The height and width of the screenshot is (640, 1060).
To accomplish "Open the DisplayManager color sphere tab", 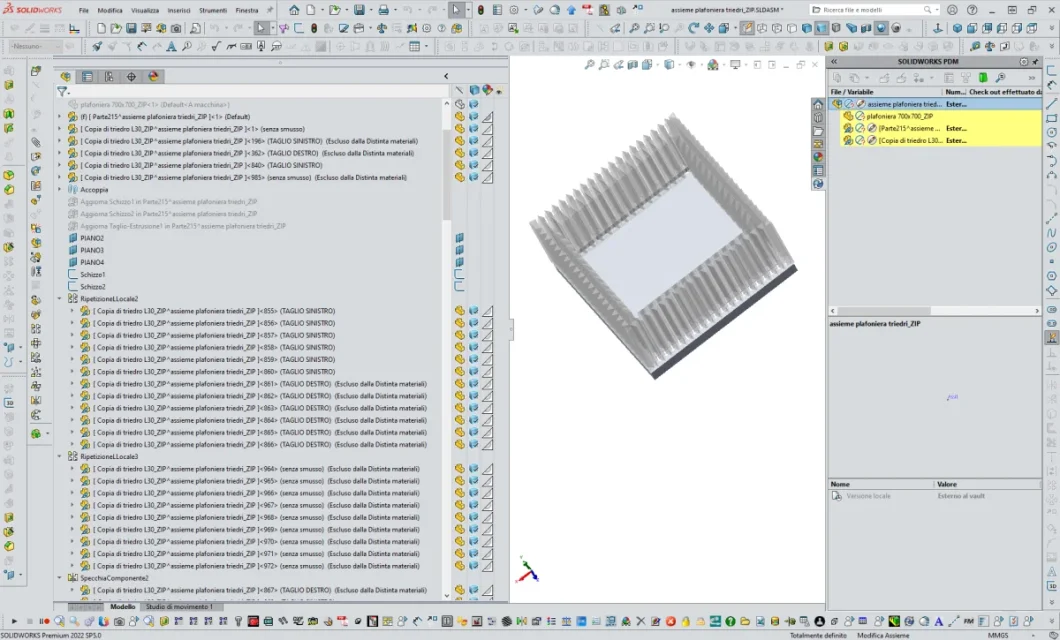I will point(154,76).
